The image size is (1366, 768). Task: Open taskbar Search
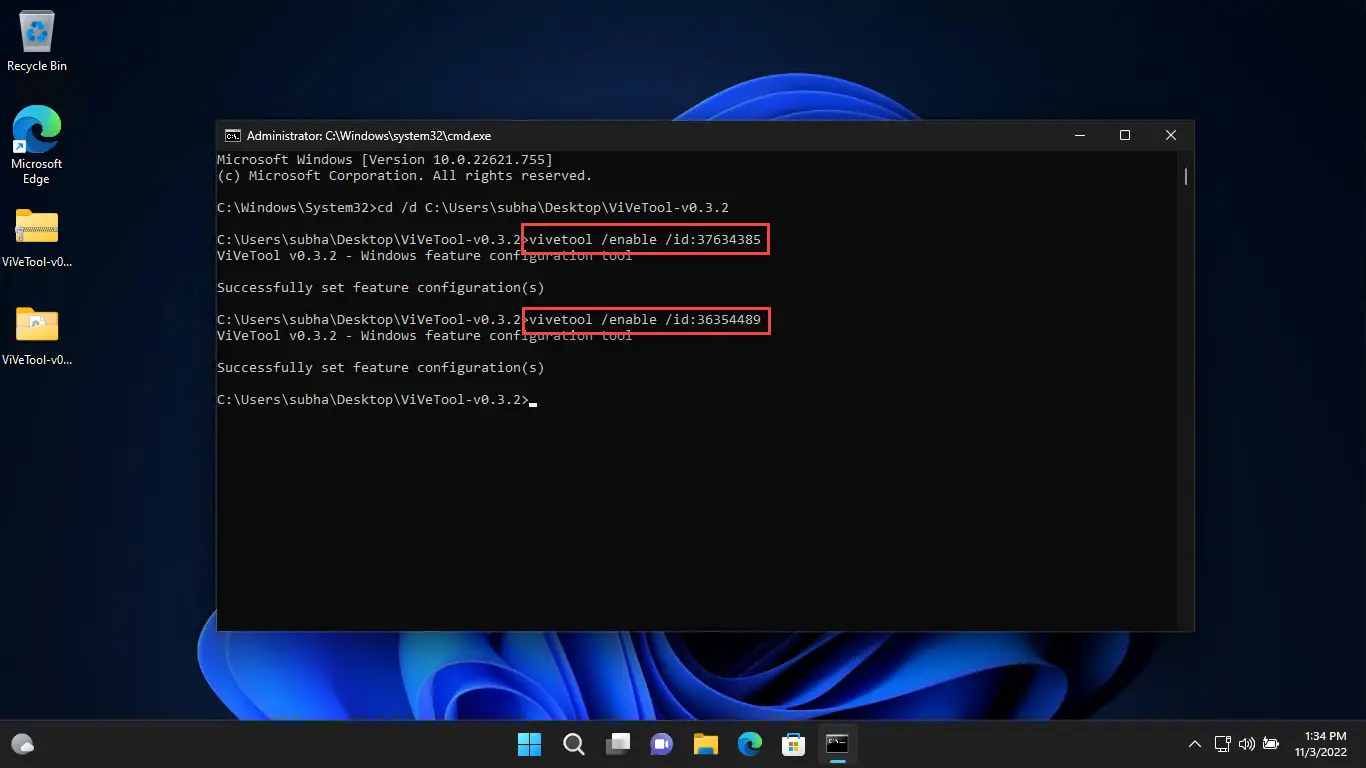(x=574, y=744)
